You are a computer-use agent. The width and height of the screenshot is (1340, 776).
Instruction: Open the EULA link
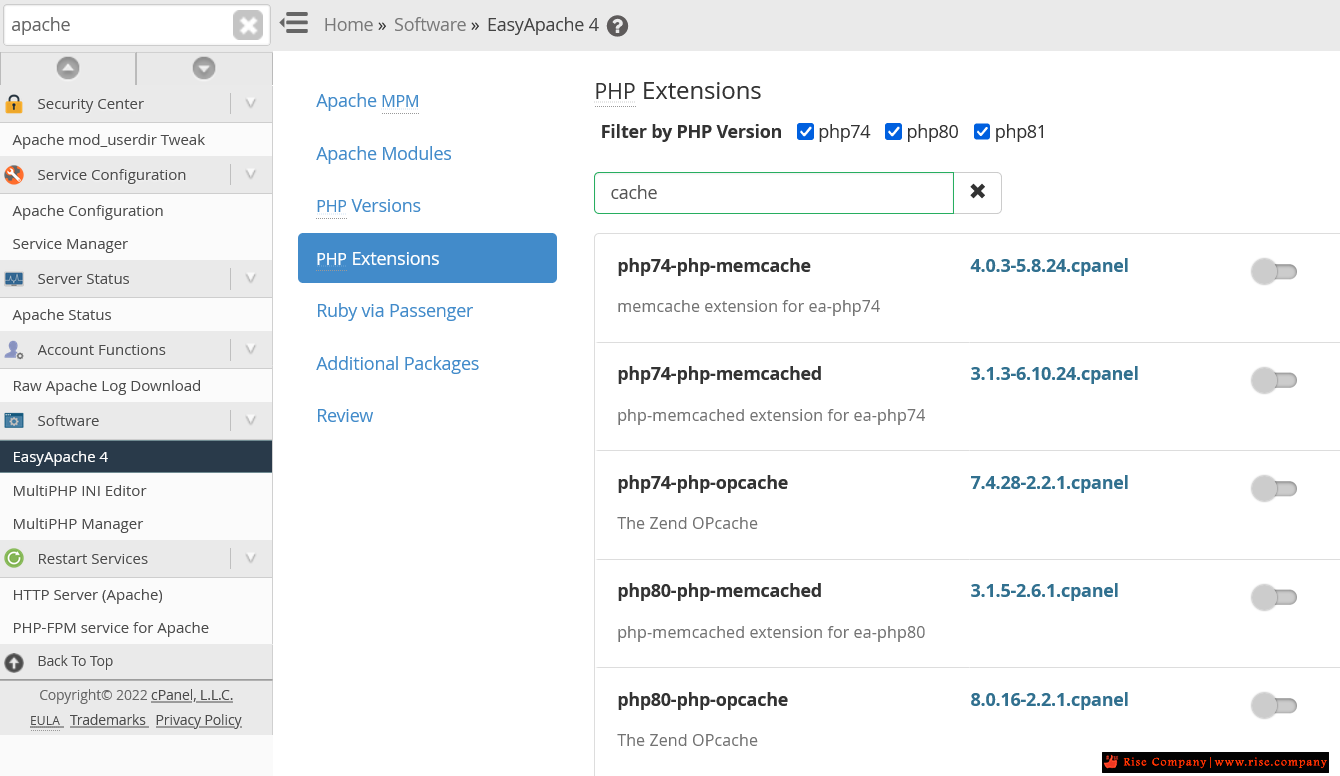45,720
